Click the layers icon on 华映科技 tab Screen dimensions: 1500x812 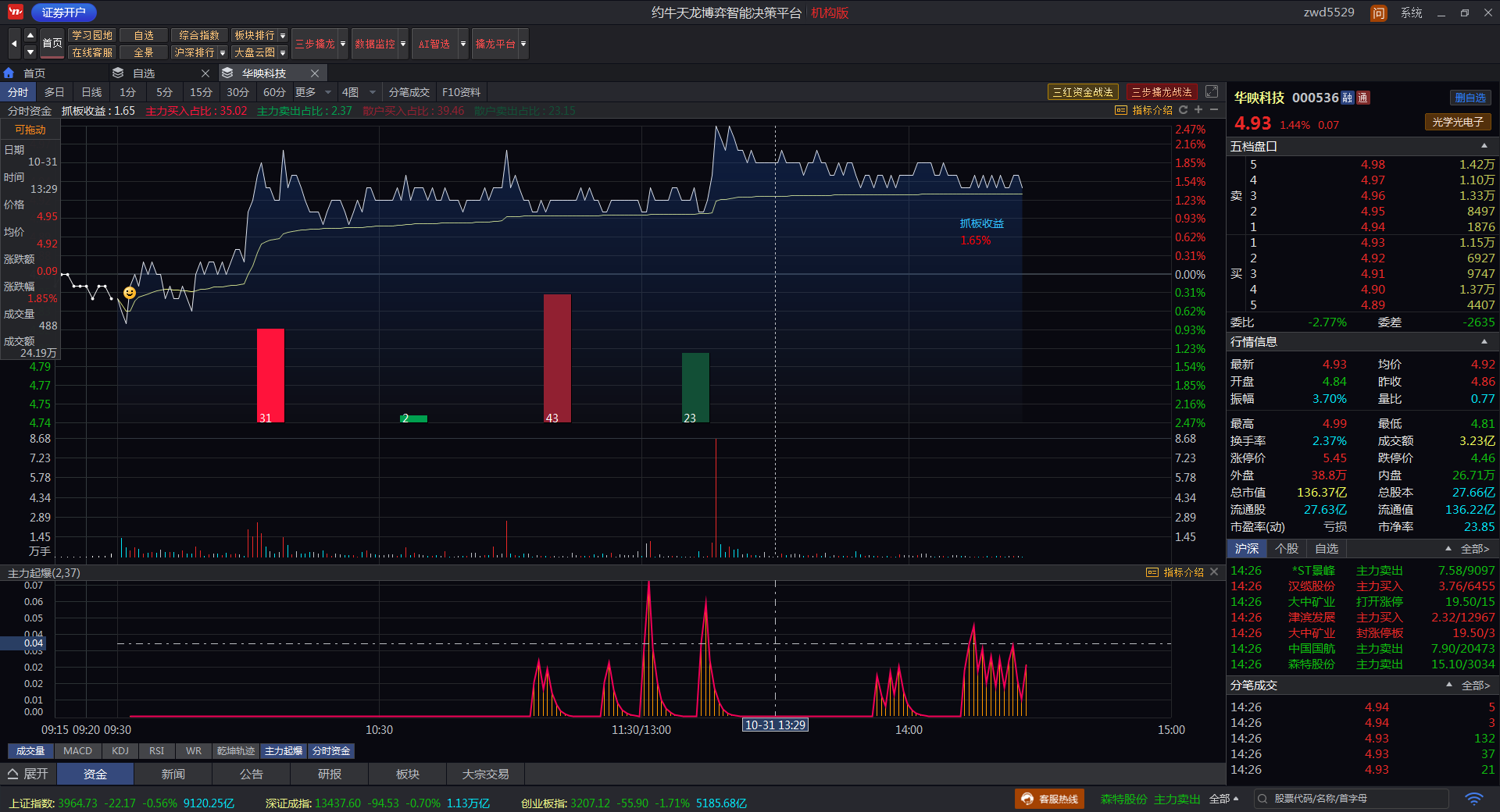pos(227,73)
